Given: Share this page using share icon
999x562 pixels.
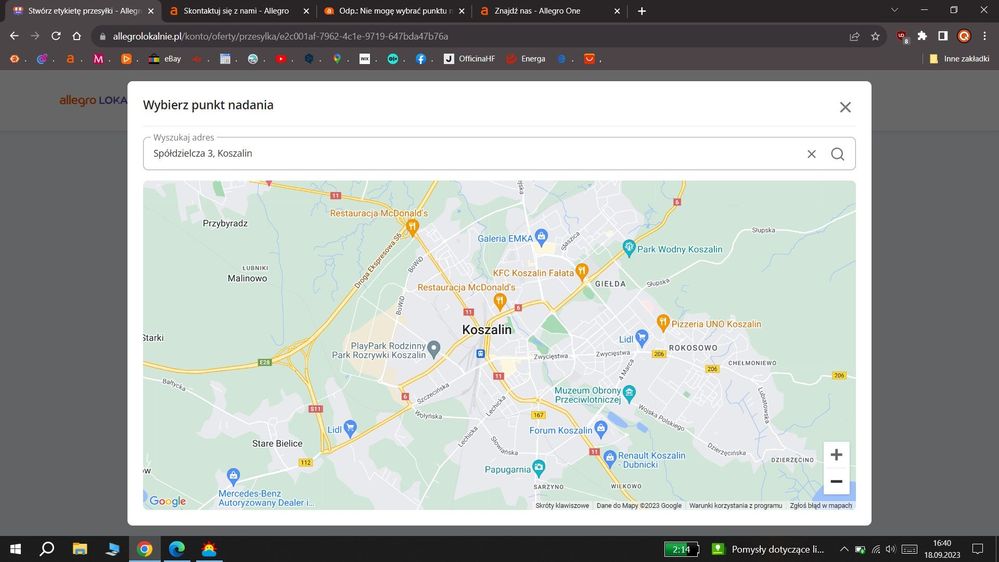Looking at the screenshot, I should 854,36.
